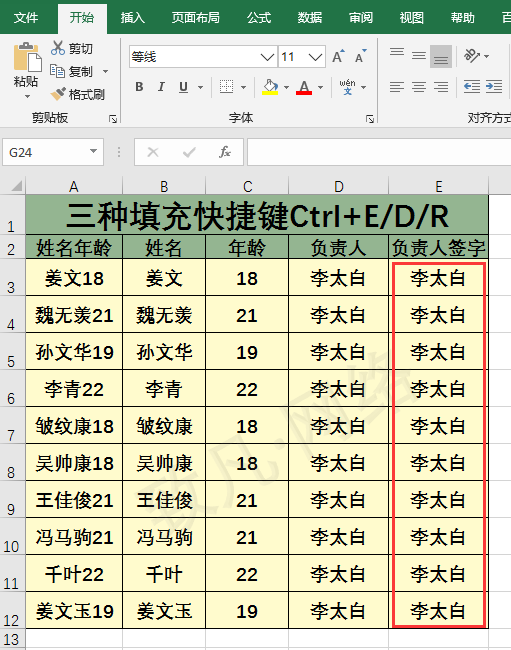Decrease the cell indent
This screenshot has height=650, width=511.
click(472, 87)
